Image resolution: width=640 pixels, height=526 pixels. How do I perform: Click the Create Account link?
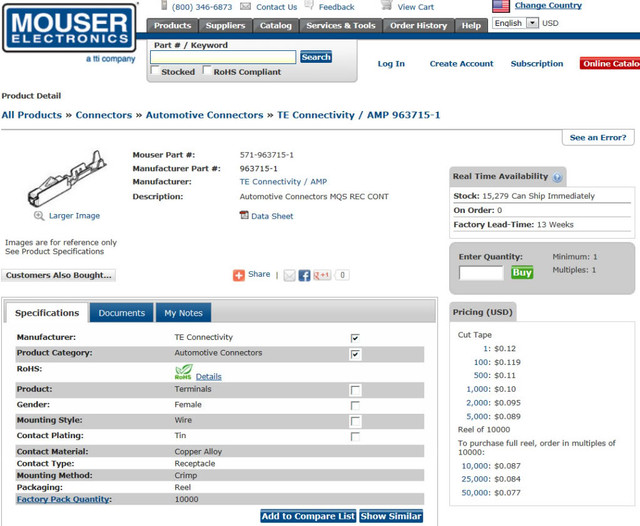pos(461,64)
